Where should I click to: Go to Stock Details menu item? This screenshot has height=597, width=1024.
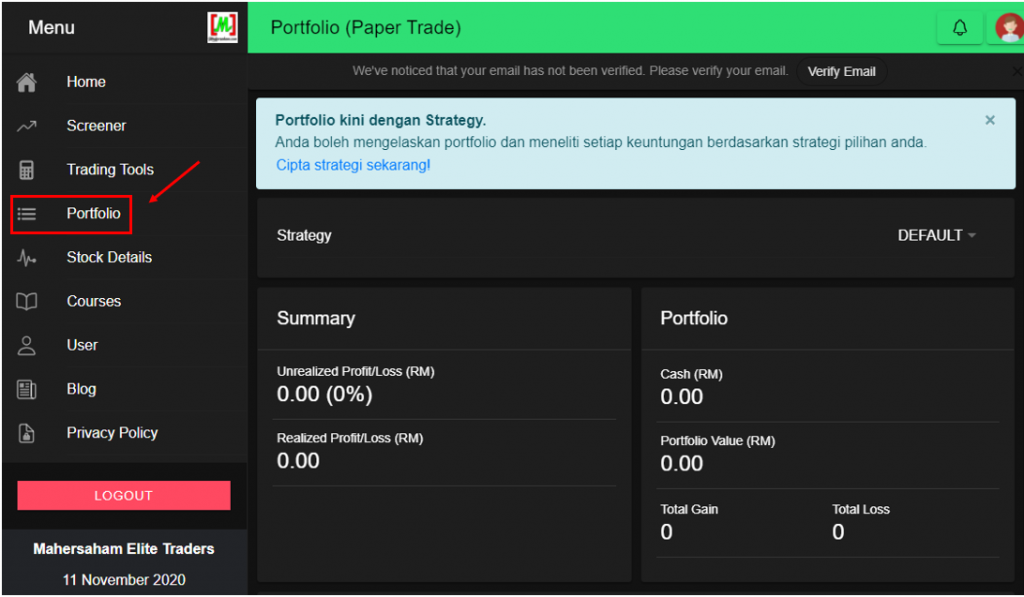(x=109, y=258)
